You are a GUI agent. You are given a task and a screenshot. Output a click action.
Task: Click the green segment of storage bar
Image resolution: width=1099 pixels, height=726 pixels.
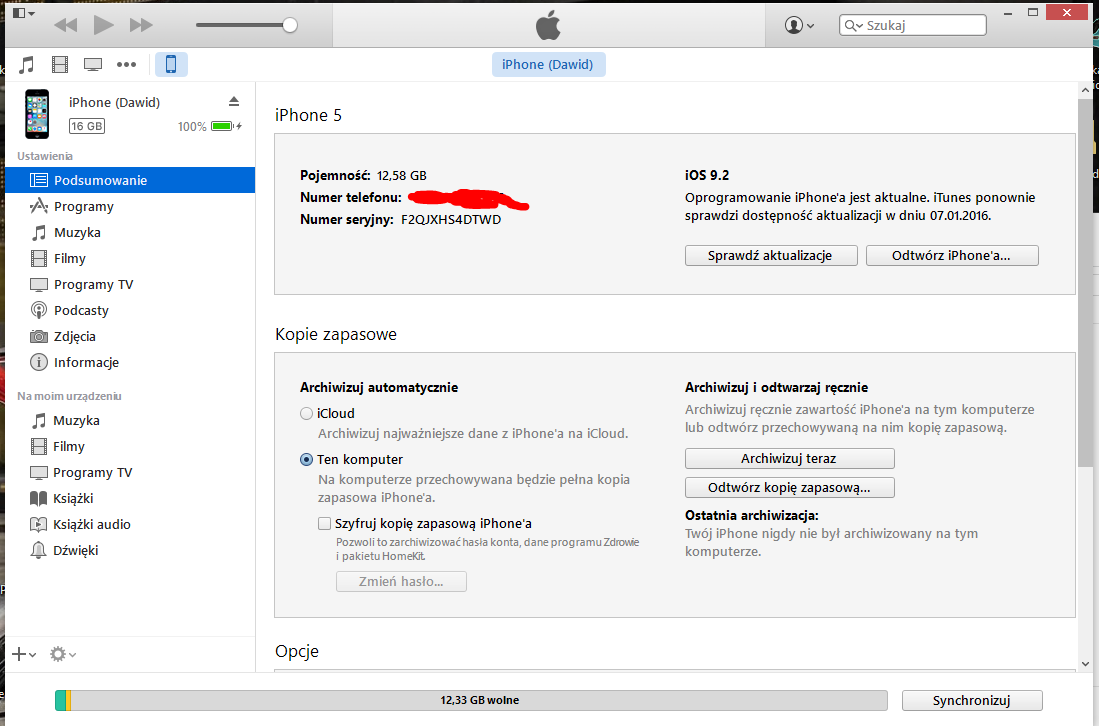[60, 700]
